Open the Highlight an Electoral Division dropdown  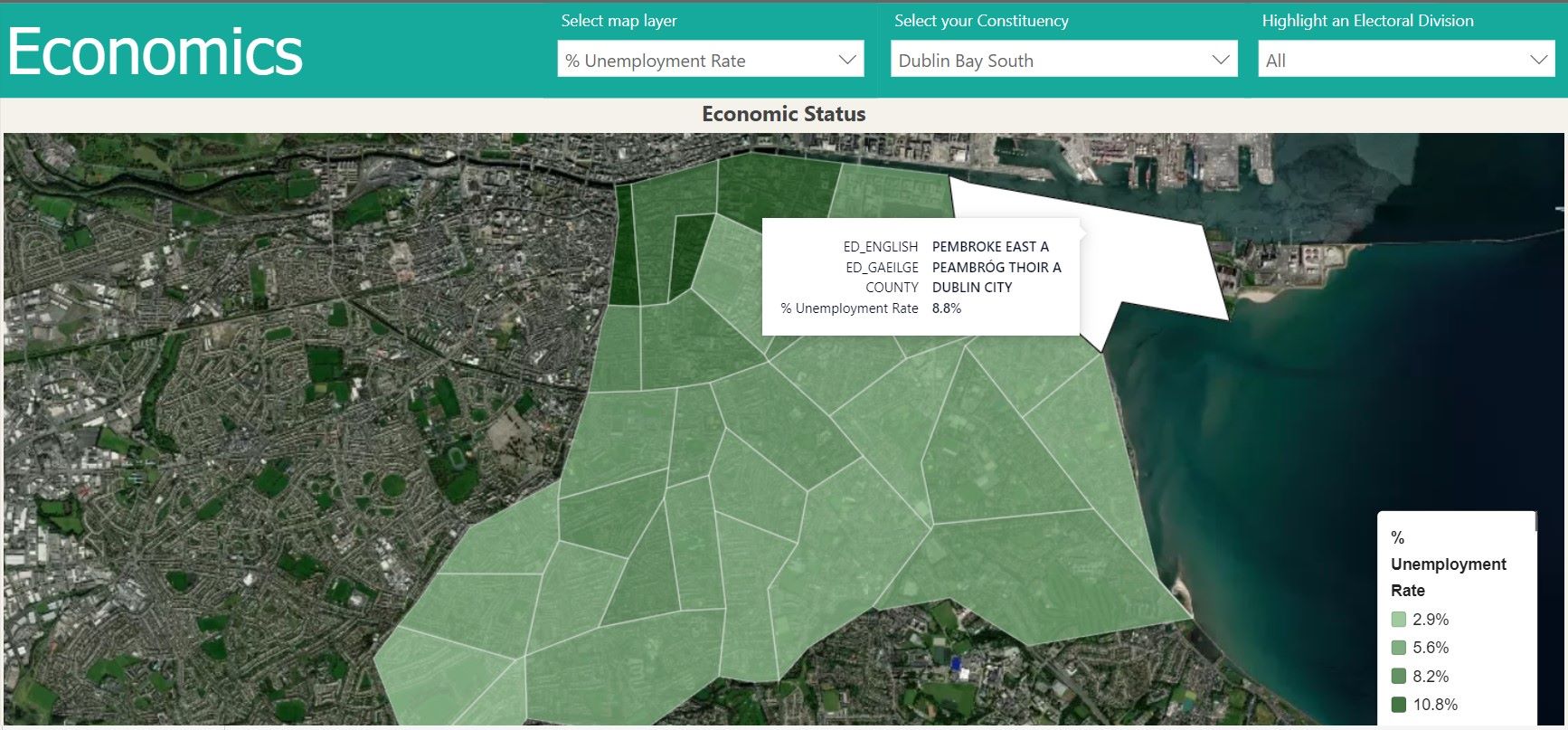(1406, 60)
